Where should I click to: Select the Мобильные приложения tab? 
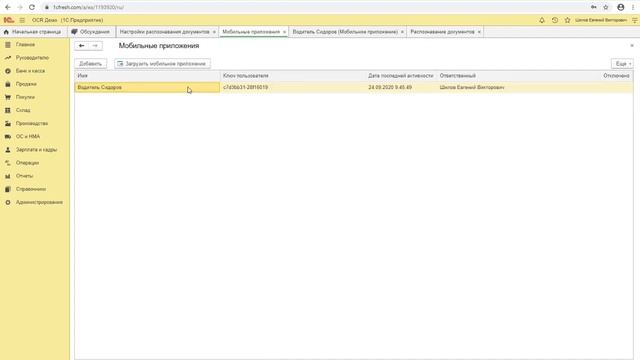click(x=251, y=32)
